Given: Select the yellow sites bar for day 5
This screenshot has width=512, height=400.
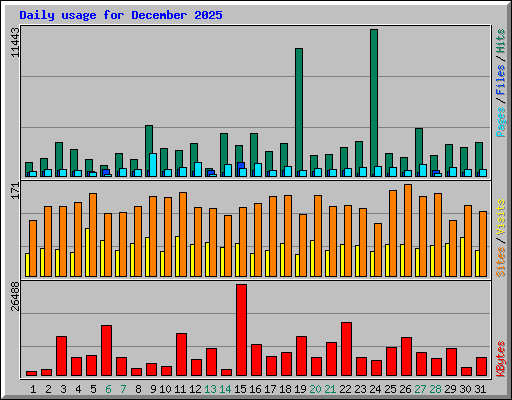Looking at the screenshot, I should point(87,252).
